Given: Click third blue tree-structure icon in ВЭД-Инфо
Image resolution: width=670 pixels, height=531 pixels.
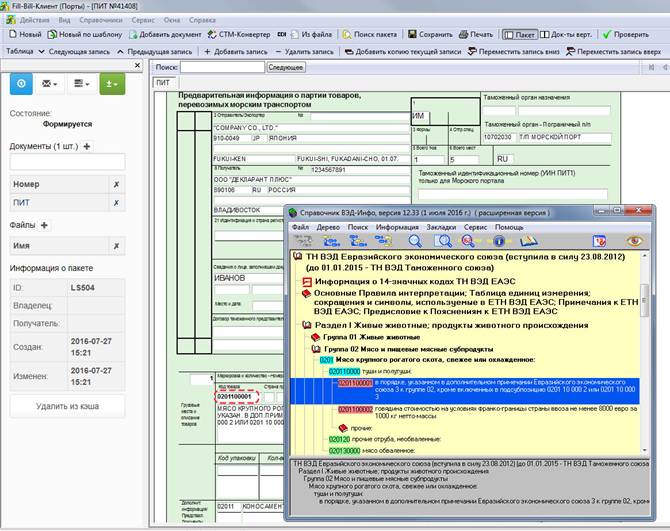Looking at the screenshot, I should click(x=358, y=241).
